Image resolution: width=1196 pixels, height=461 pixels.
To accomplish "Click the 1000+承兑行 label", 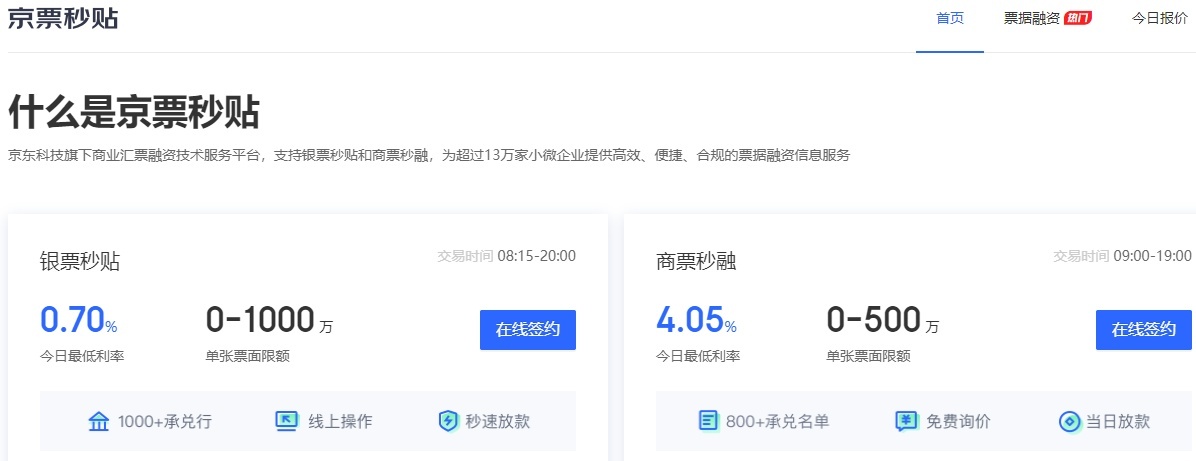I will tap(165, 421).
